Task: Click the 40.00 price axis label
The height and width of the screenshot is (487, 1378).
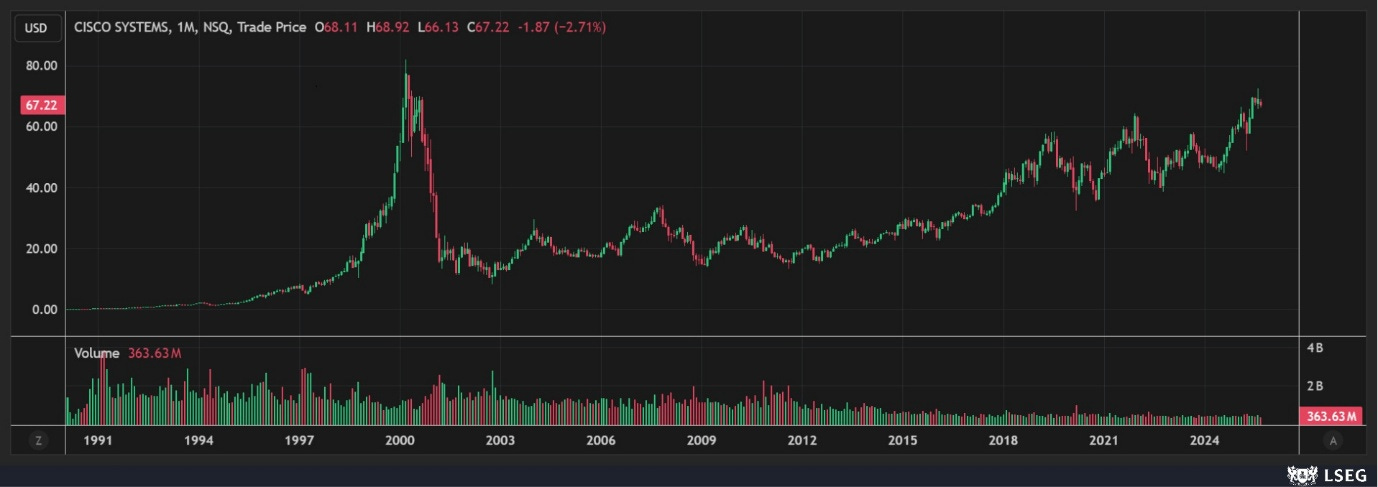Action: point(41,188)
